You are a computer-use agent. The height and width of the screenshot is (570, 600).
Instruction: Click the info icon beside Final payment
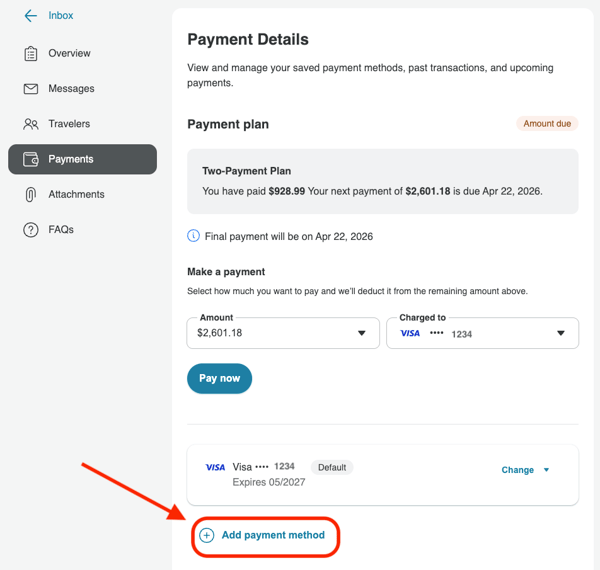(x=193, y=236)
